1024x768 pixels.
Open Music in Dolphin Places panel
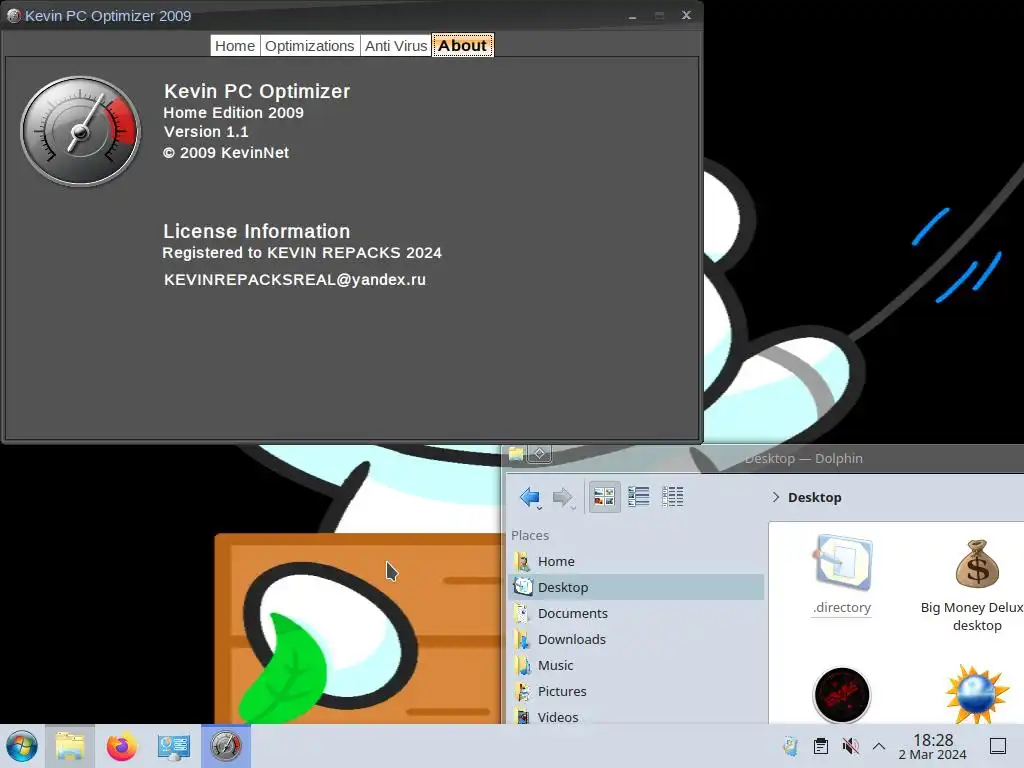point(636,665)
